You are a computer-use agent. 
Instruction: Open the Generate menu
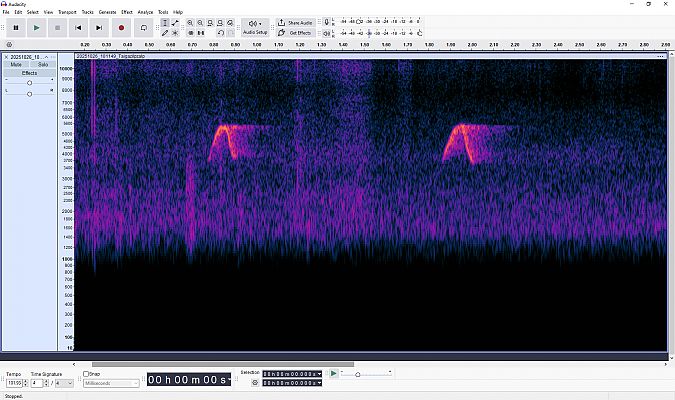click(107, 12)
